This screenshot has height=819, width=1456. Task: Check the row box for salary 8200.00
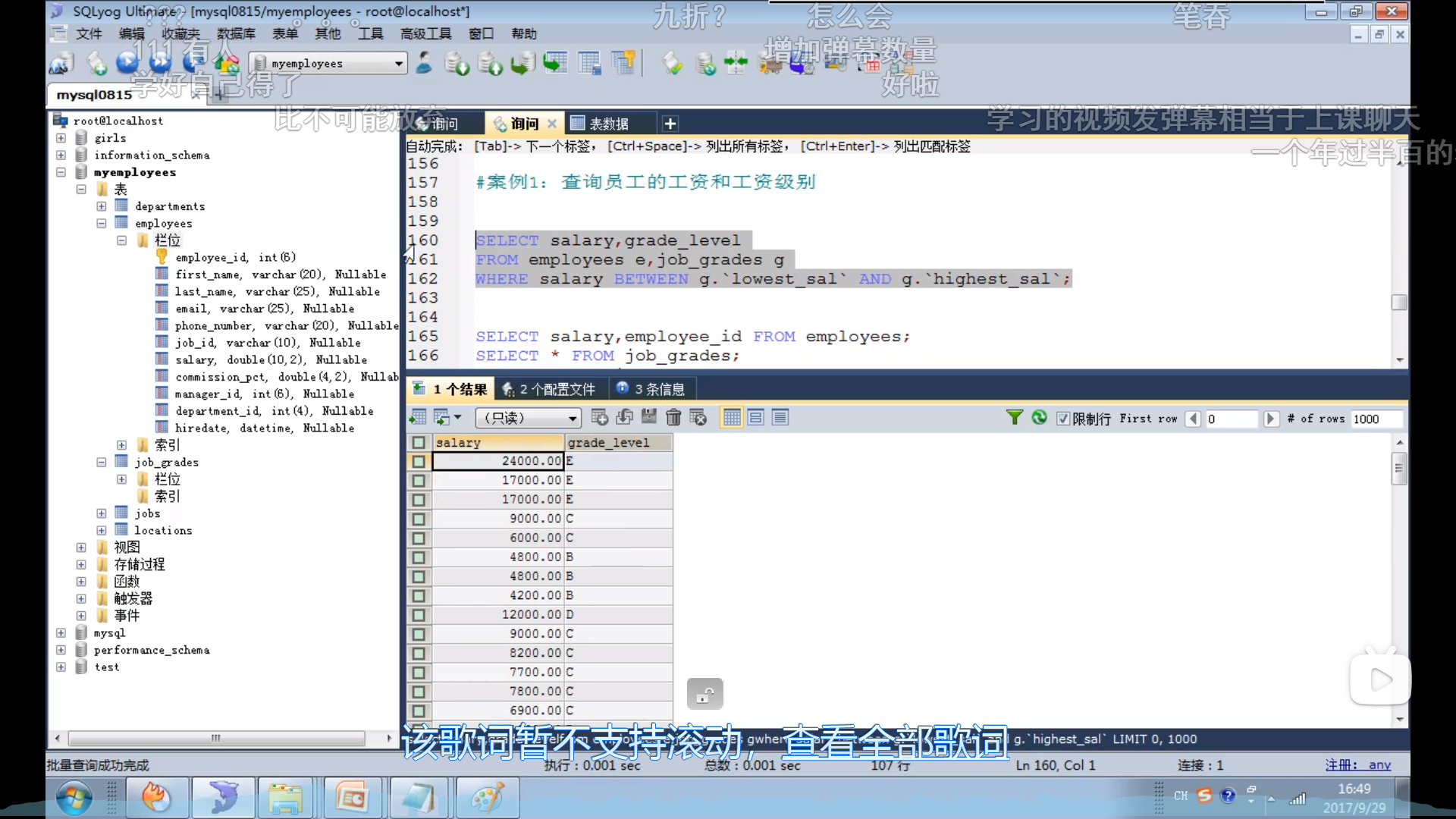point(419,653)
